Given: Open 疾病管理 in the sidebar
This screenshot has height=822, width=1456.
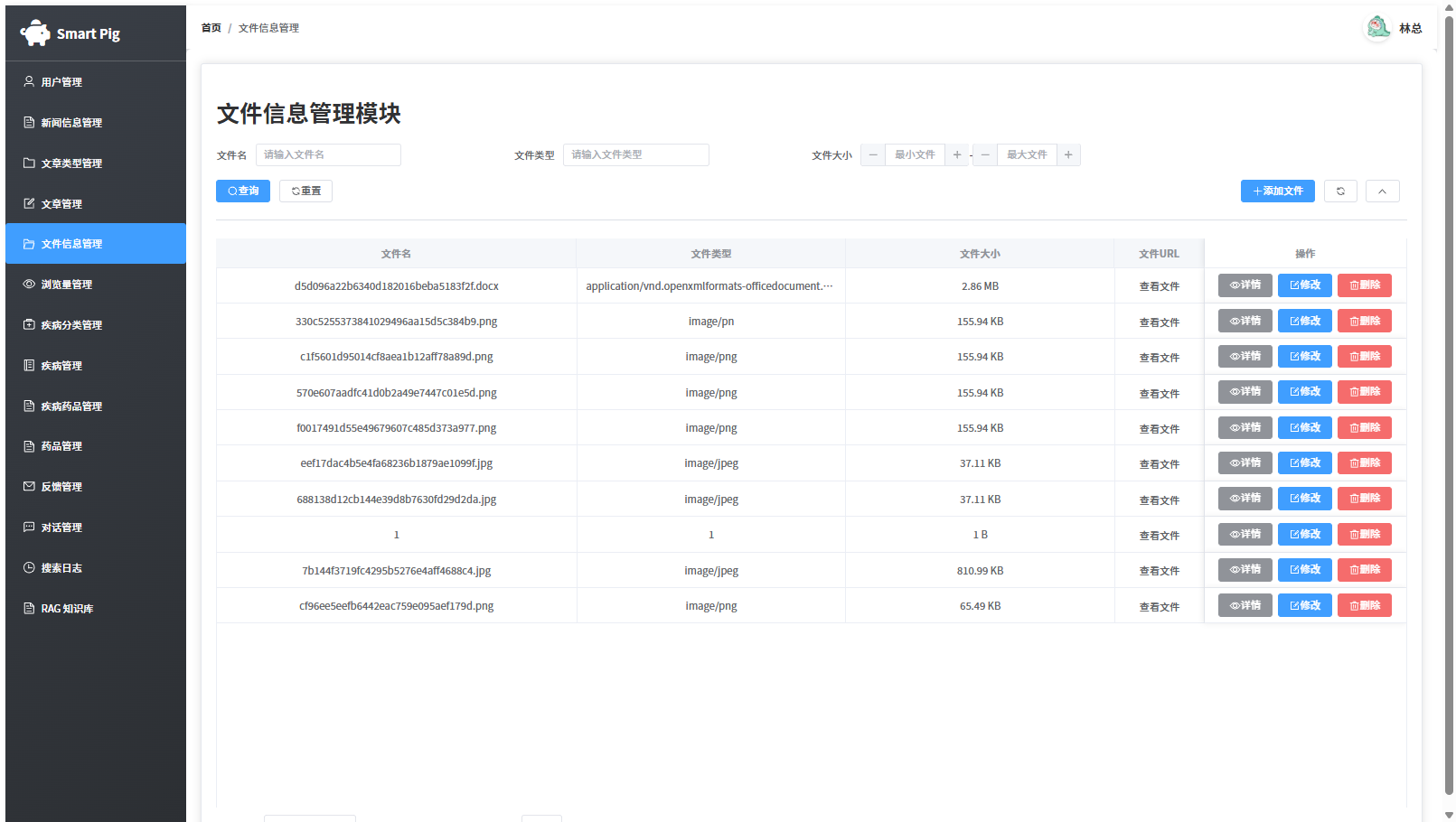Looking at the screenshot, I should tap(96, 366).
